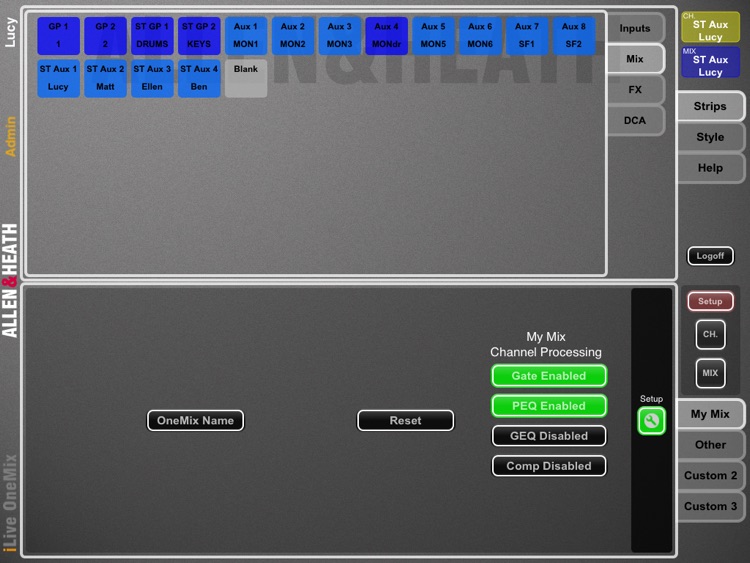Viewport: 750px width, 563px height.
Task: Click the OneMix Name button
Action: [x=195, y=420]
